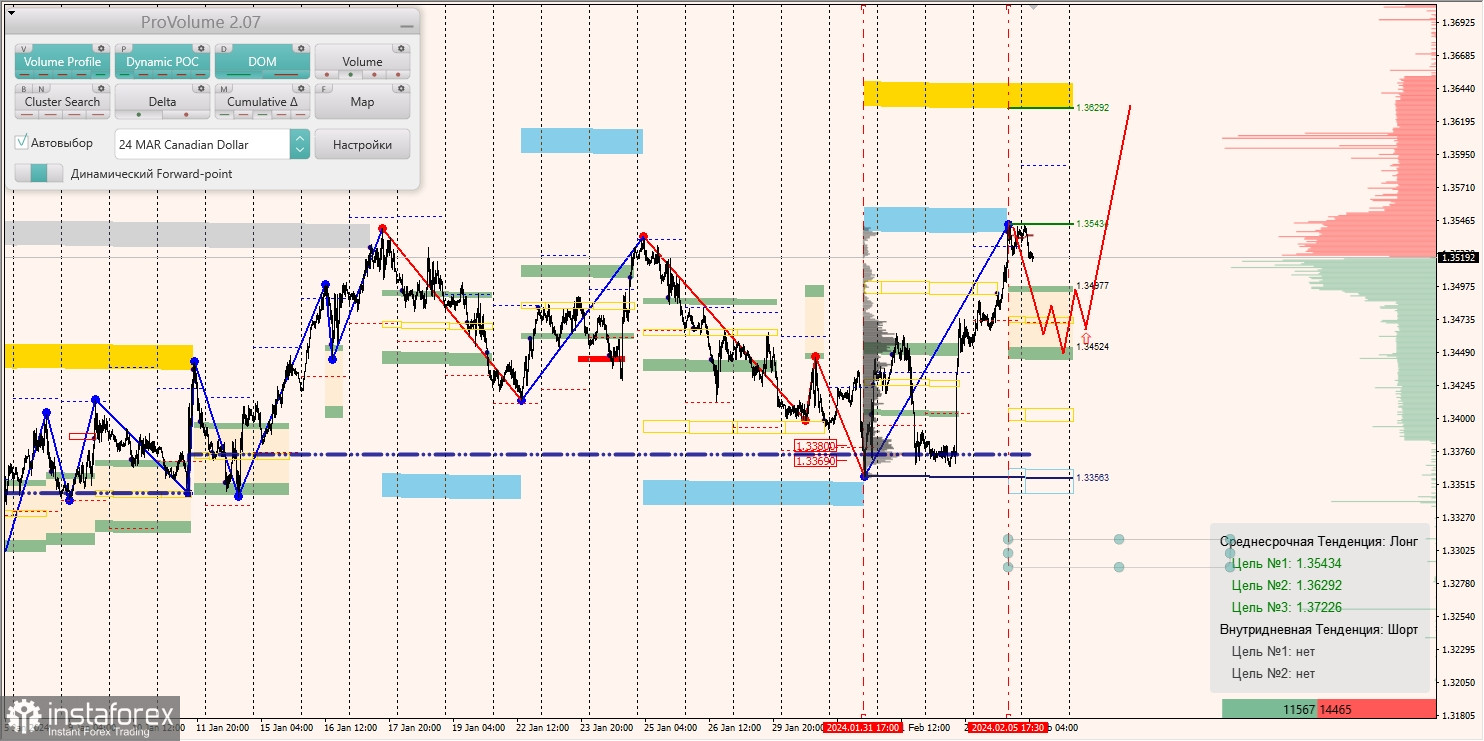Viewport: 1484px width, 741px height.
Task: Toggle the Delta indicator
Action: coord(162,101)
